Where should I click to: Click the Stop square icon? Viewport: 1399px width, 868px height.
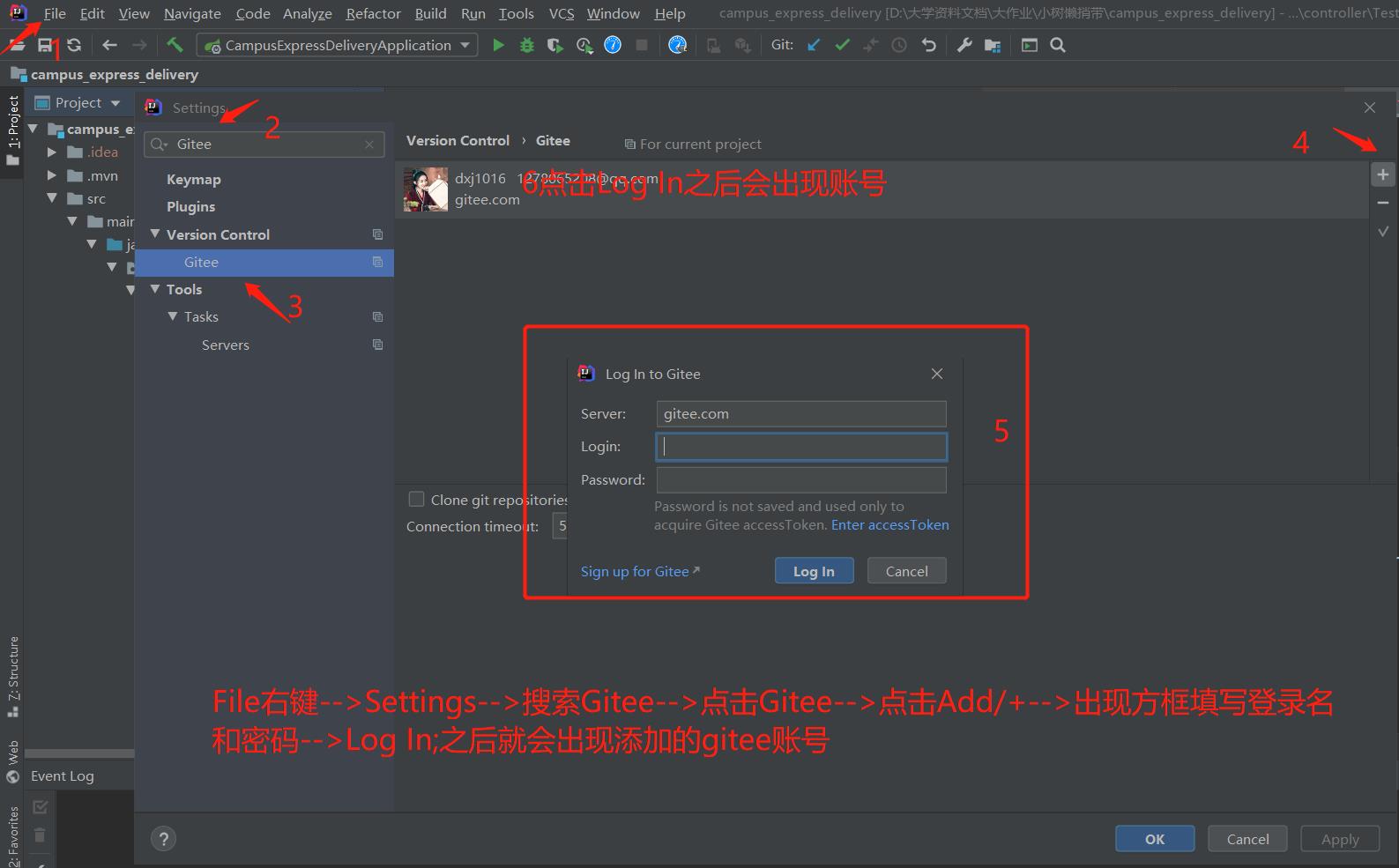[x=642, y=45]
